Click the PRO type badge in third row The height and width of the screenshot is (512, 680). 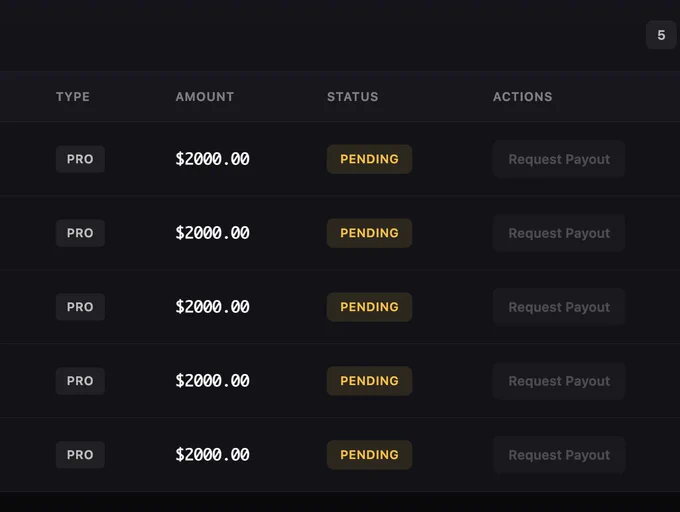point(80,307)
